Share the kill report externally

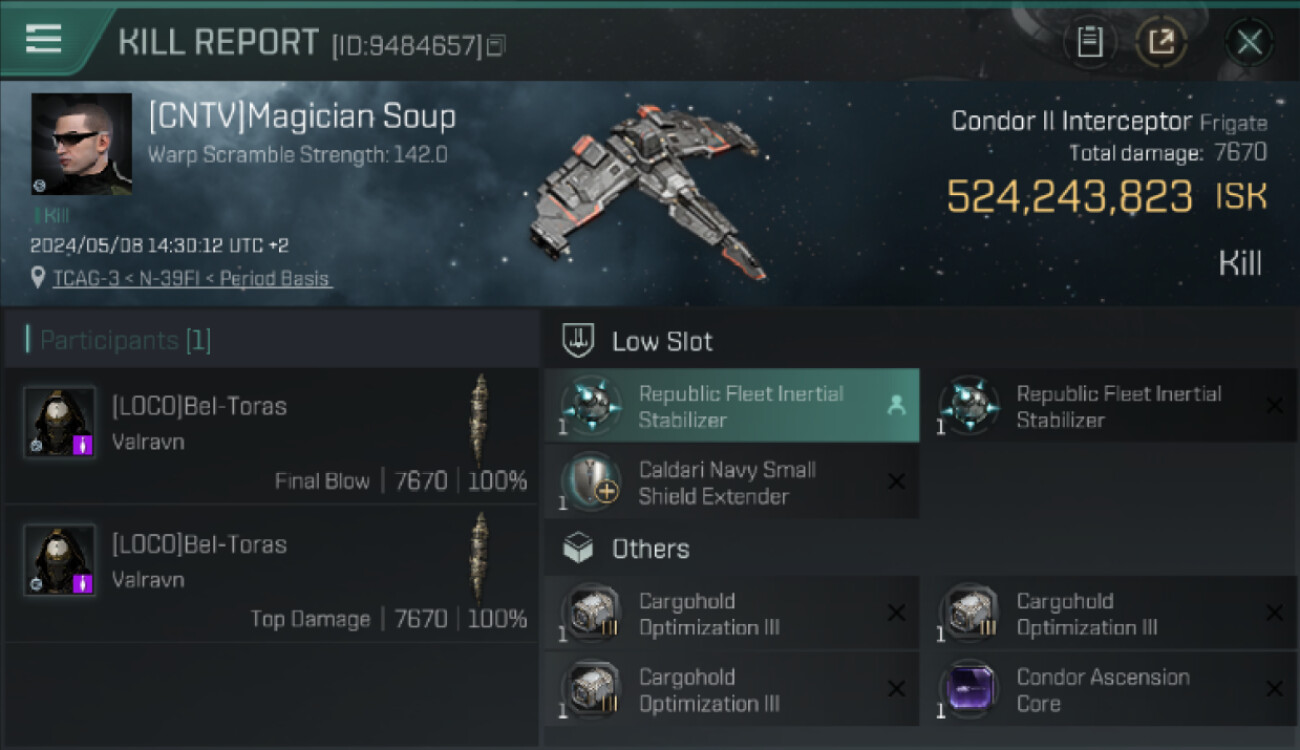click(1160, 42)
